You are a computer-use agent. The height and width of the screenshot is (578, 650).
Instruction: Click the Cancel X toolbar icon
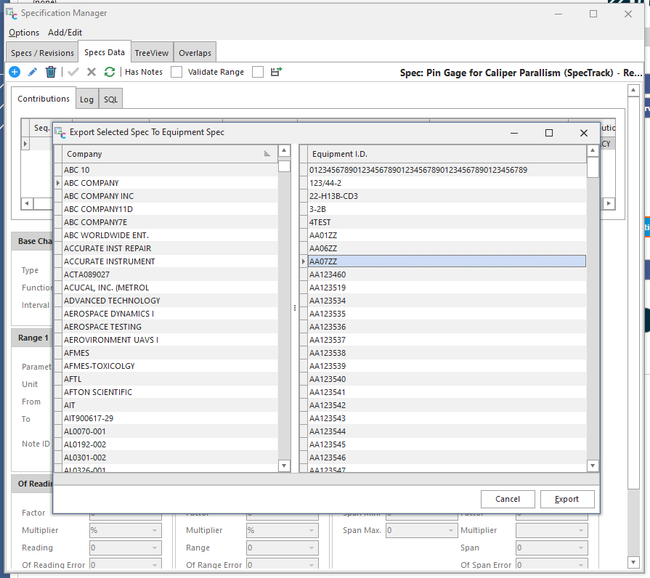91,72
